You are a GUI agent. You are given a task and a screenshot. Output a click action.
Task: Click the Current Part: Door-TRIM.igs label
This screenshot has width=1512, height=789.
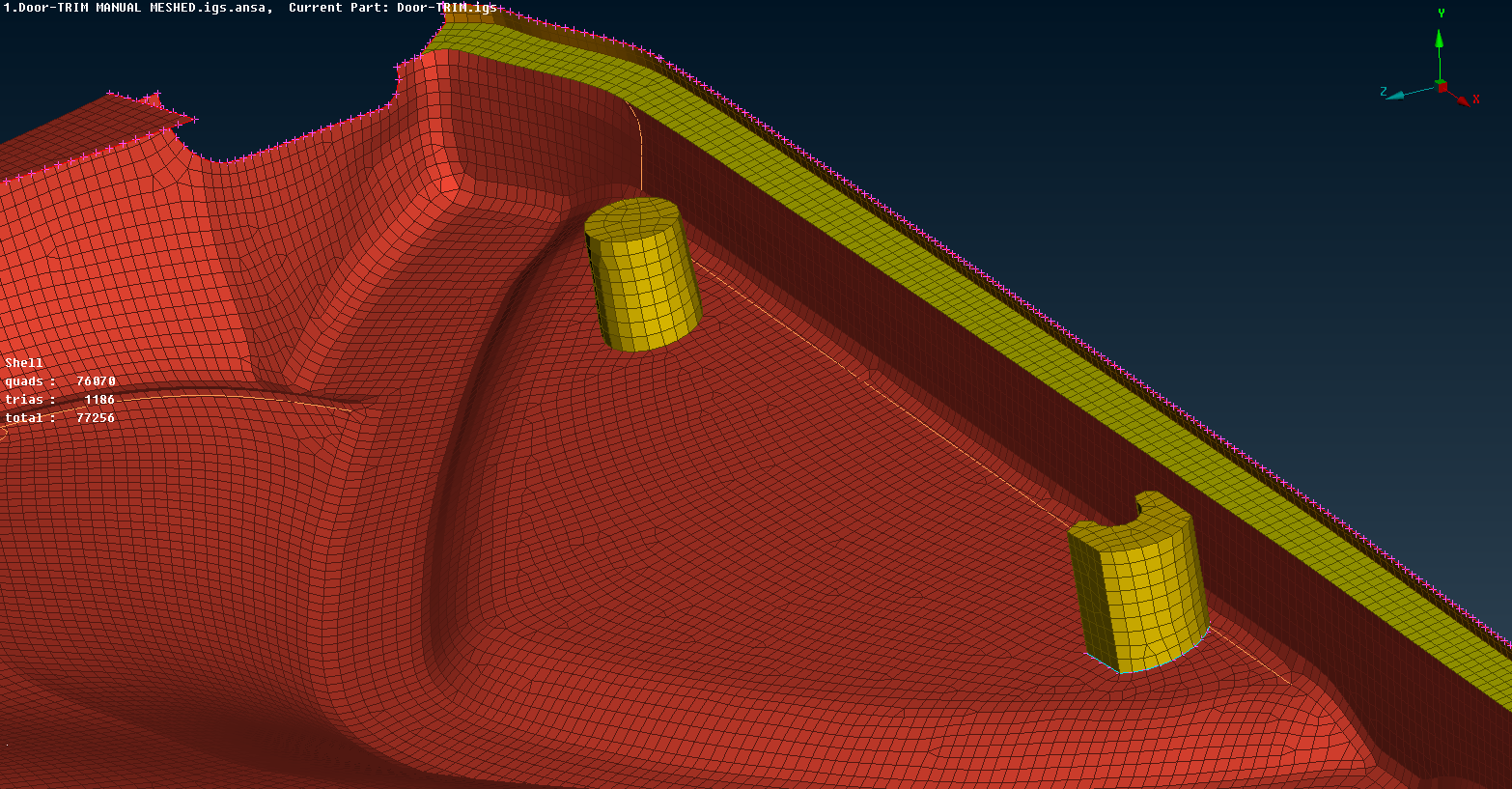393,8
